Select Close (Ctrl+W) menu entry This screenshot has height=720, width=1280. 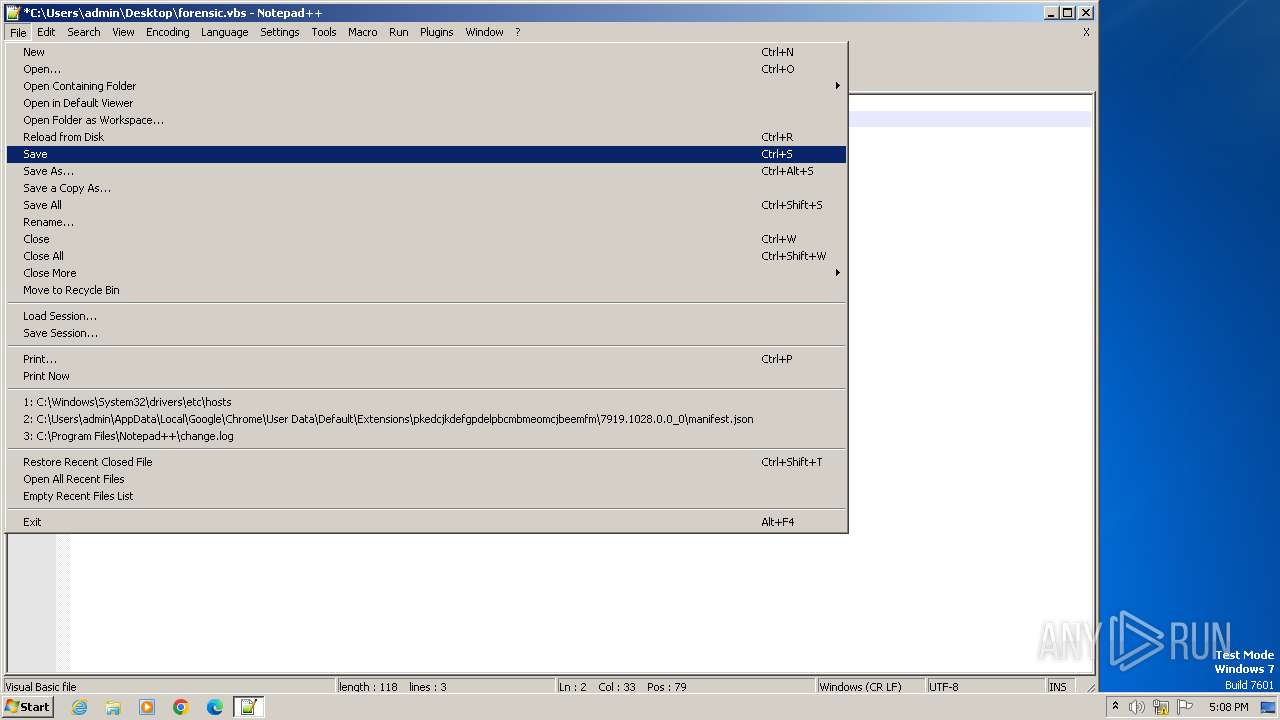(x=426, y=239)
